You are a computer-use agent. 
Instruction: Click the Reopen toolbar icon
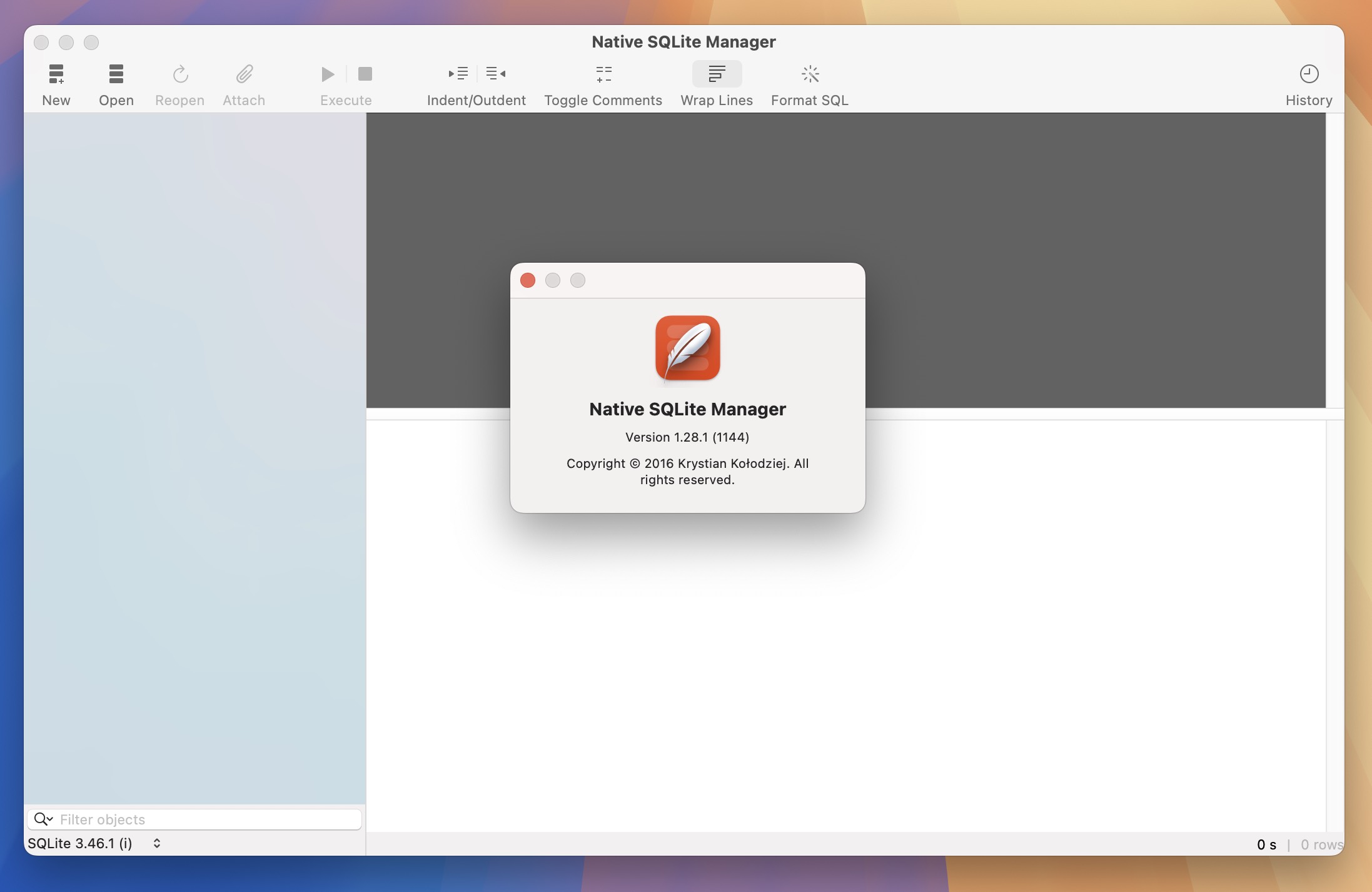point(180,74)
